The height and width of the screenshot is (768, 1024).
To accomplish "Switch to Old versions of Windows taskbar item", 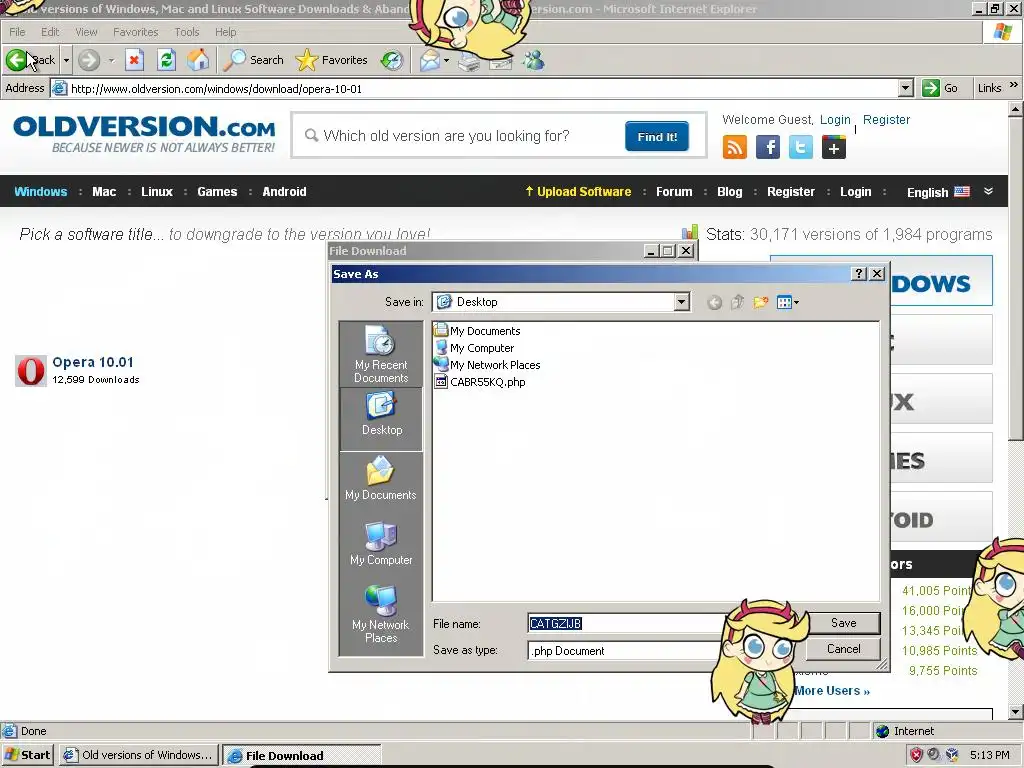I will click(138, 755).
